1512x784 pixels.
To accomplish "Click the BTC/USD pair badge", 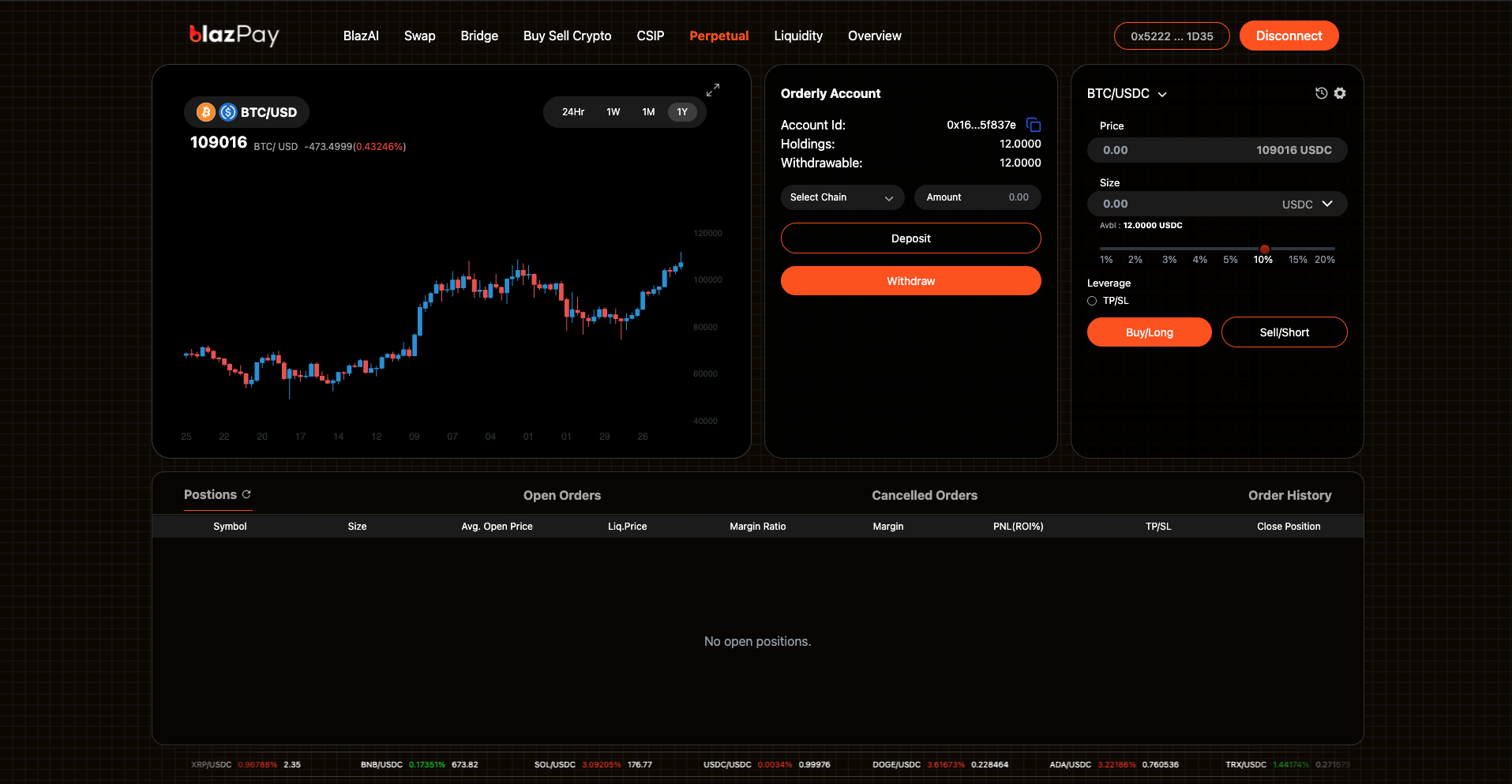I will pyautogui.click(x=246, y=112).
